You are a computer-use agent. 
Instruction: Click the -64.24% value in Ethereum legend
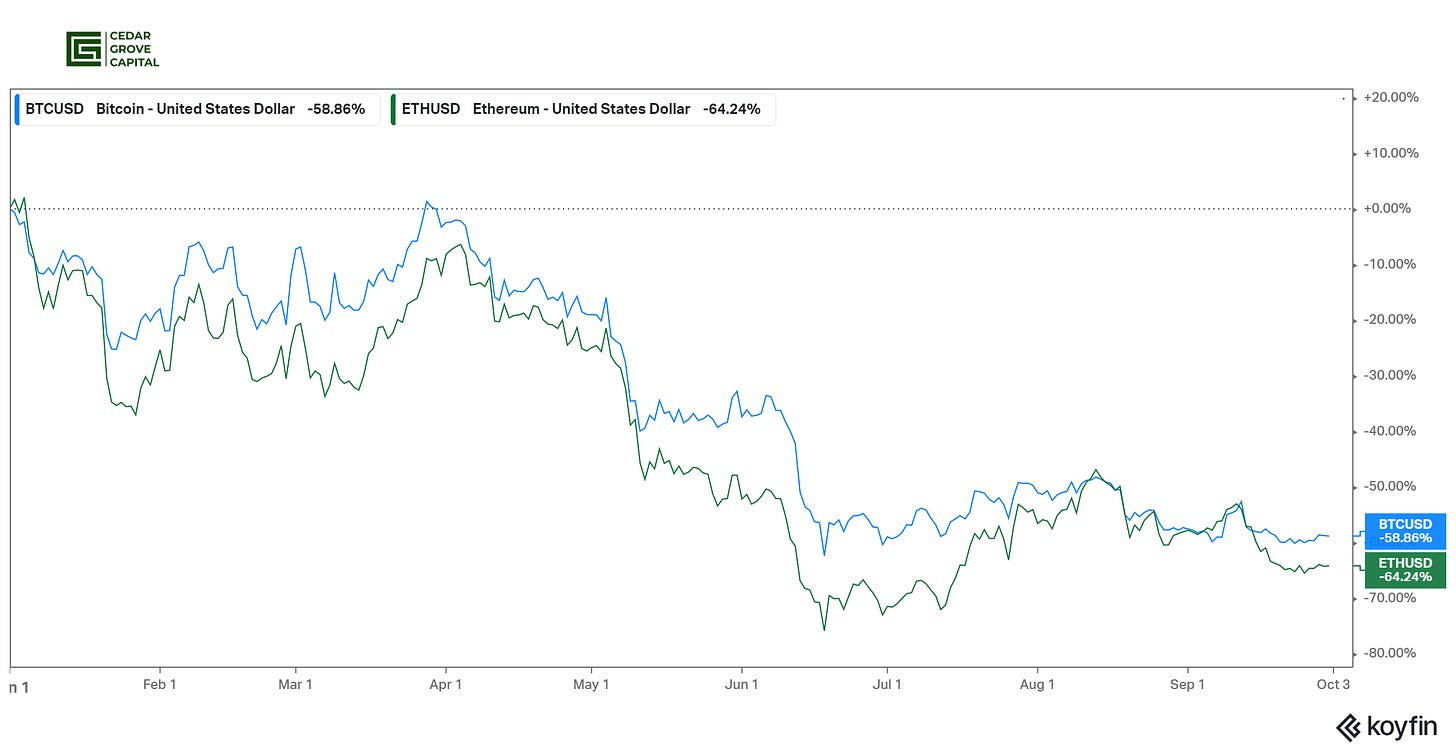[x=730, y=109]
